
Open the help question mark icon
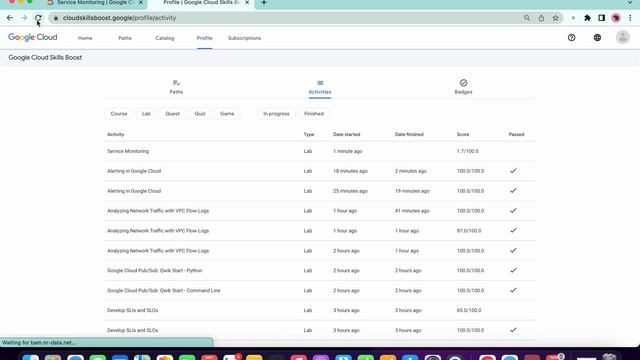click(x=571, y=38)
